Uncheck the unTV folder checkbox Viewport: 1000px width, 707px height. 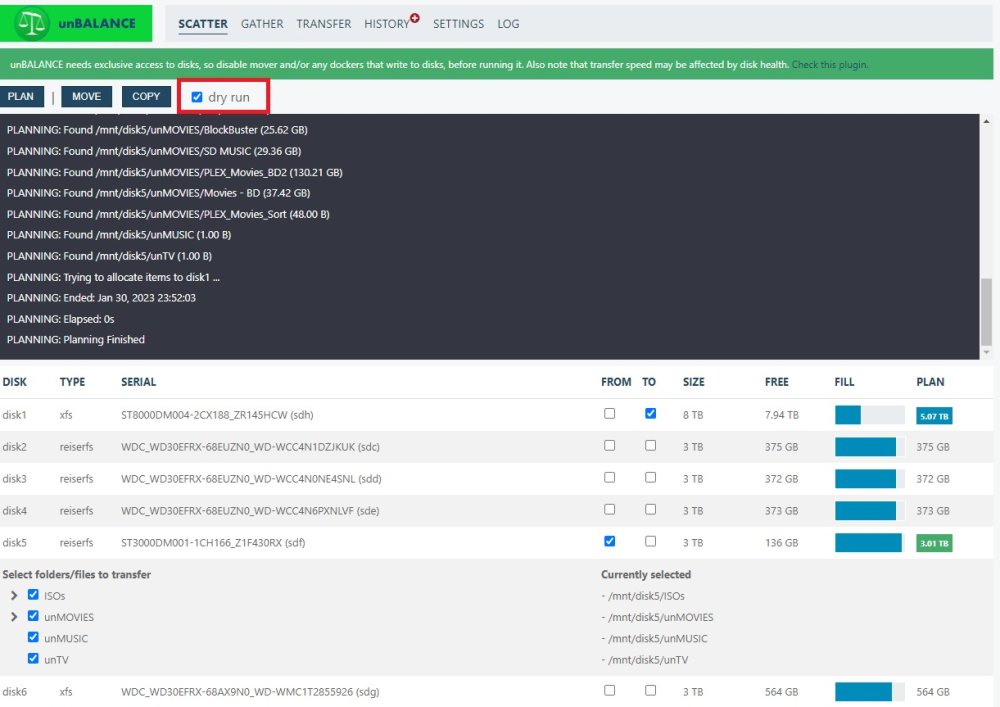tap(33, 659)
